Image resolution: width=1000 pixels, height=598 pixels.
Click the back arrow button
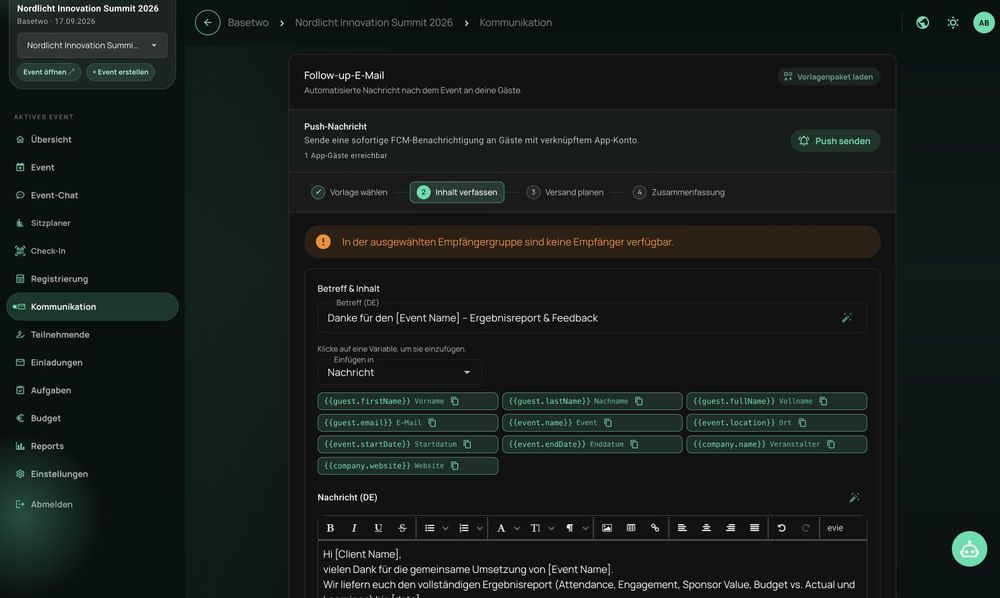[x=207, y=22]
